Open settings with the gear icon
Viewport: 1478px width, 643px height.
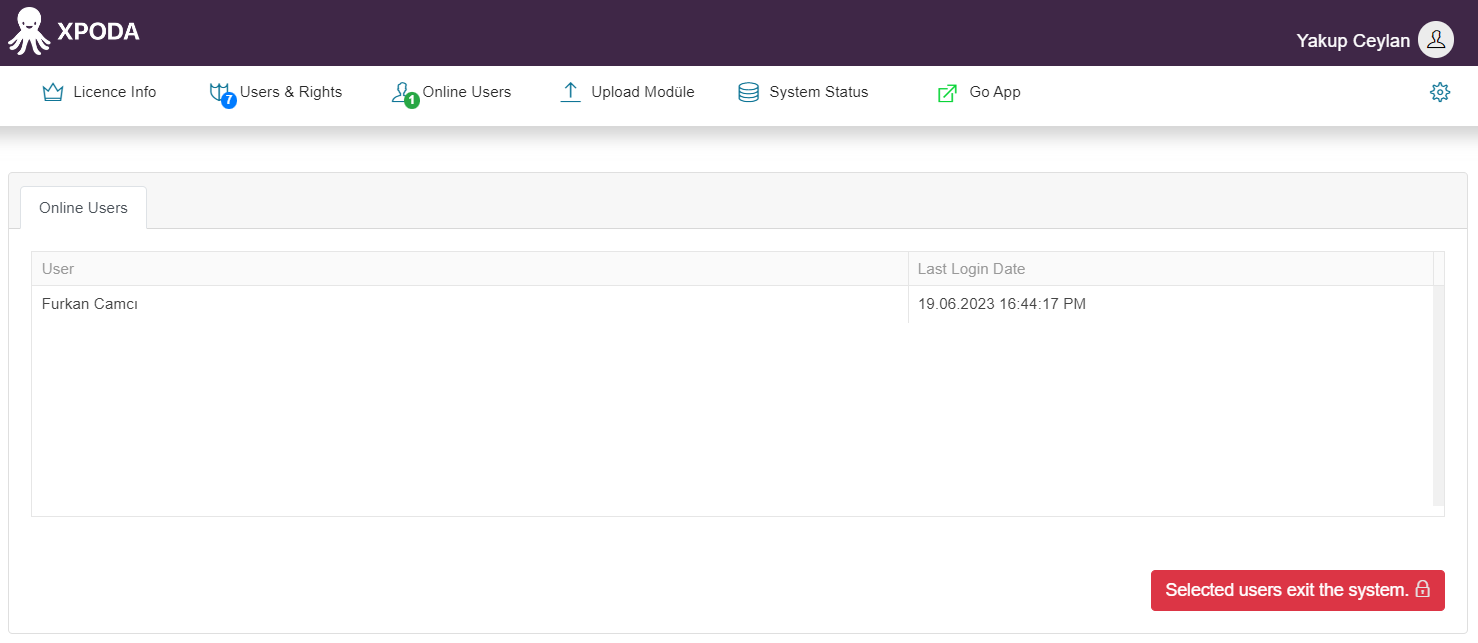[1440, 92]
